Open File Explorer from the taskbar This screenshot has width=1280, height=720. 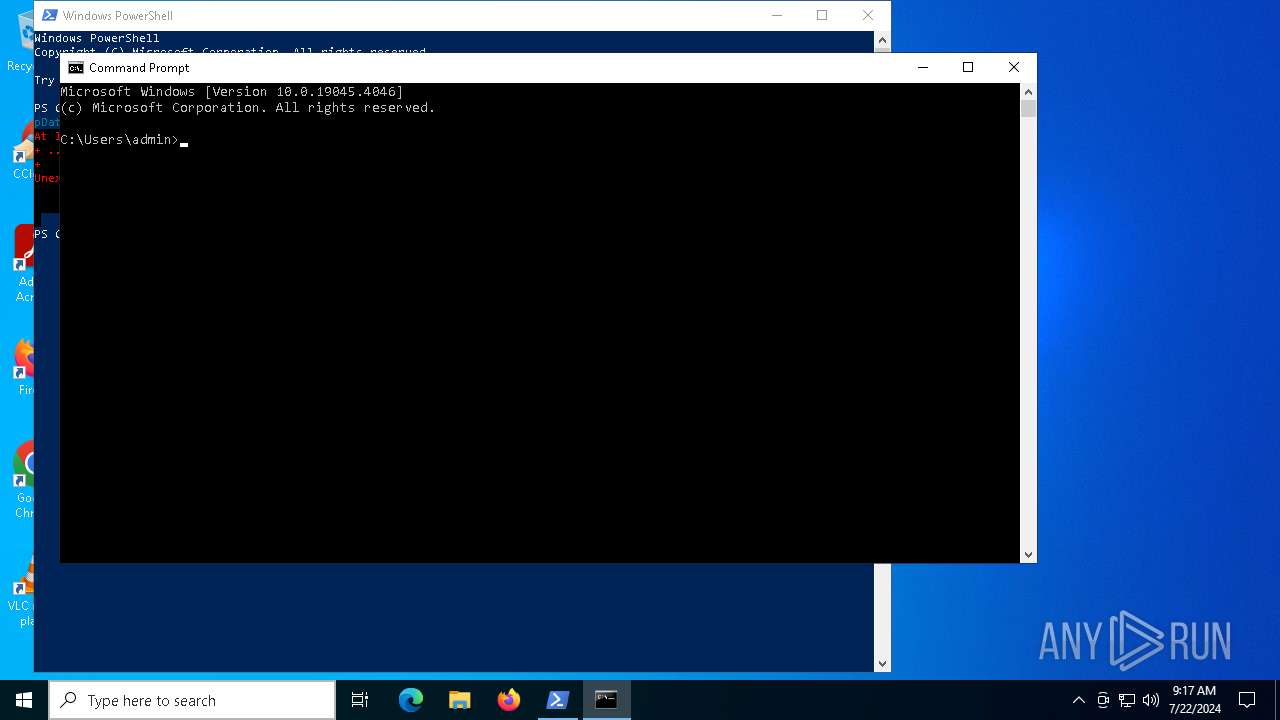pos(460,700)
